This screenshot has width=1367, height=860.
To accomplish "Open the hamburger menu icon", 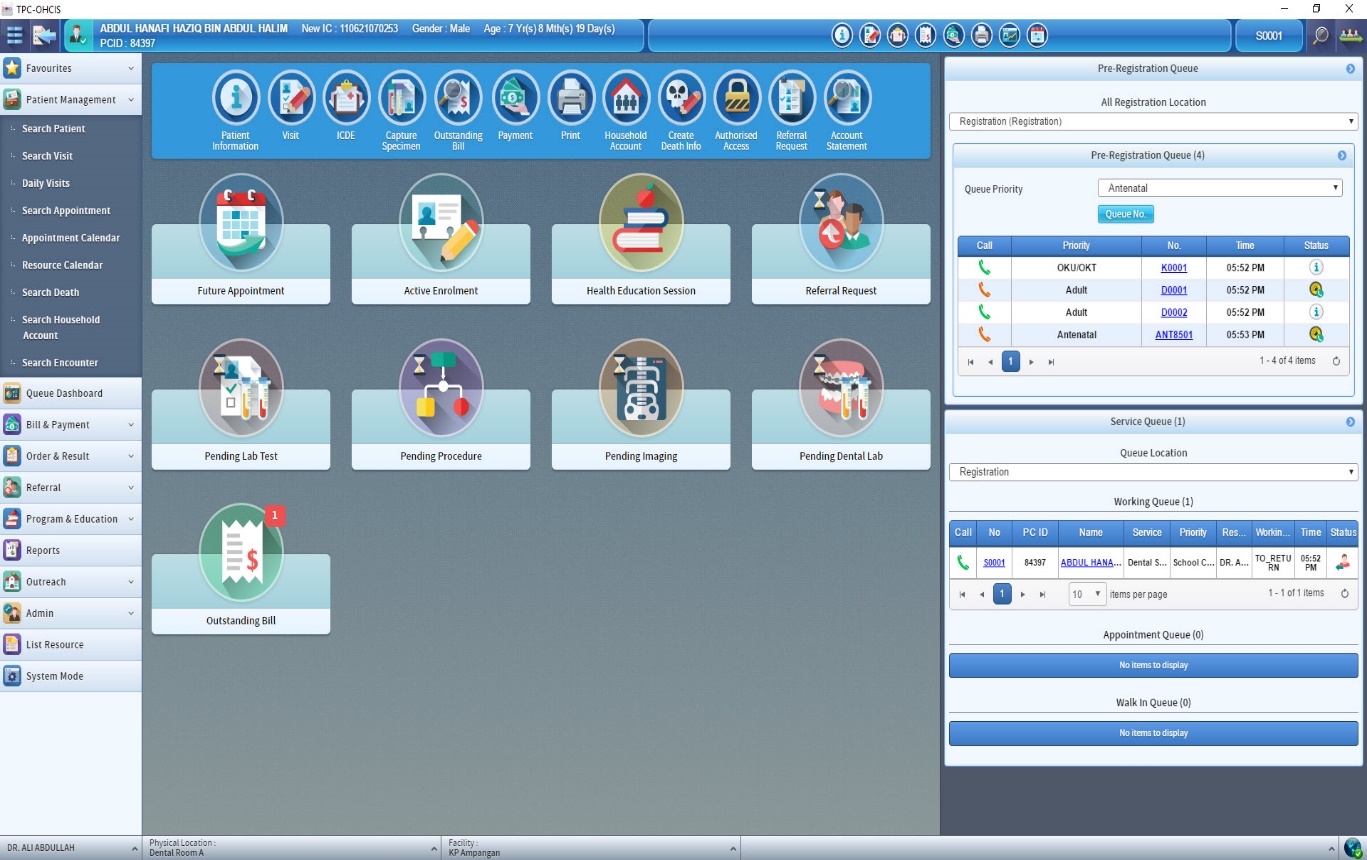I will click(15, 36).
